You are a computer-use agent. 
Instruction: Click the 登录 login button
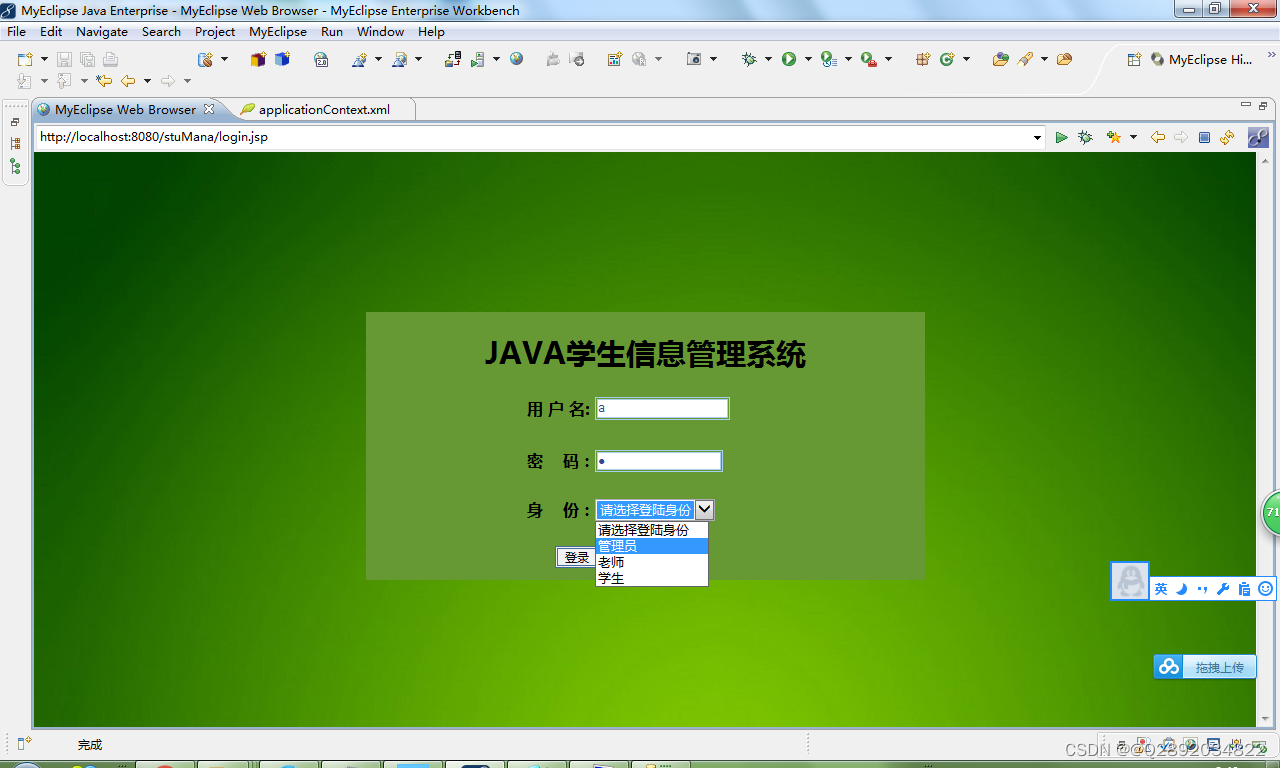click(576, 557)
